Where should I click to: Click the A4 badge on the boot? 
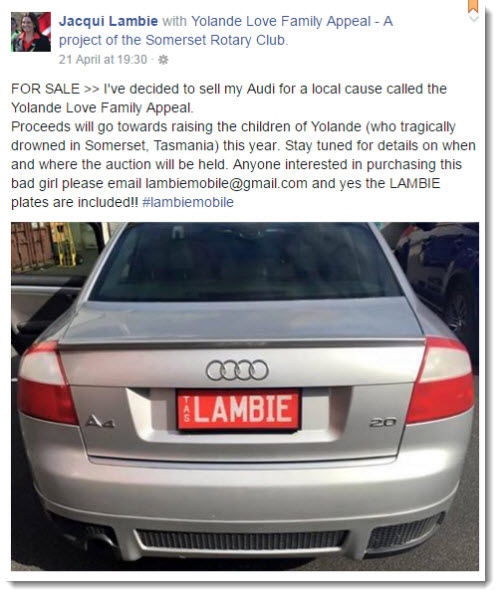tap(100, 422)
